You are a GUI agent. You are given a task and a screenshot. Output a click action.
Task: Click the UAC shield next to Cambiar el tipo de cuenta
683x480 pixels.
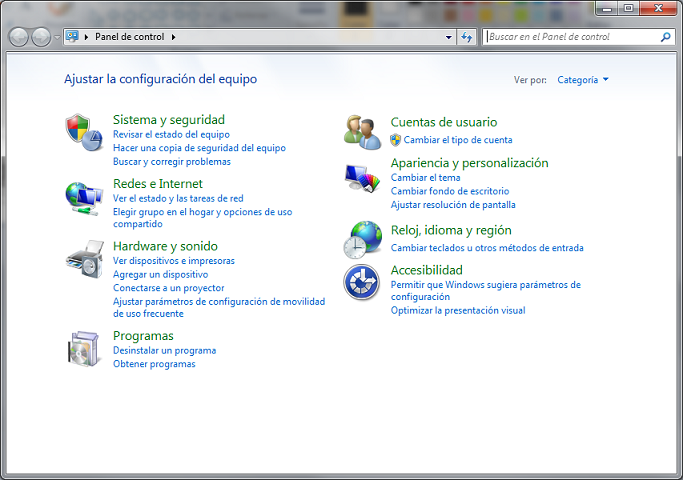(x=396, y=140)
